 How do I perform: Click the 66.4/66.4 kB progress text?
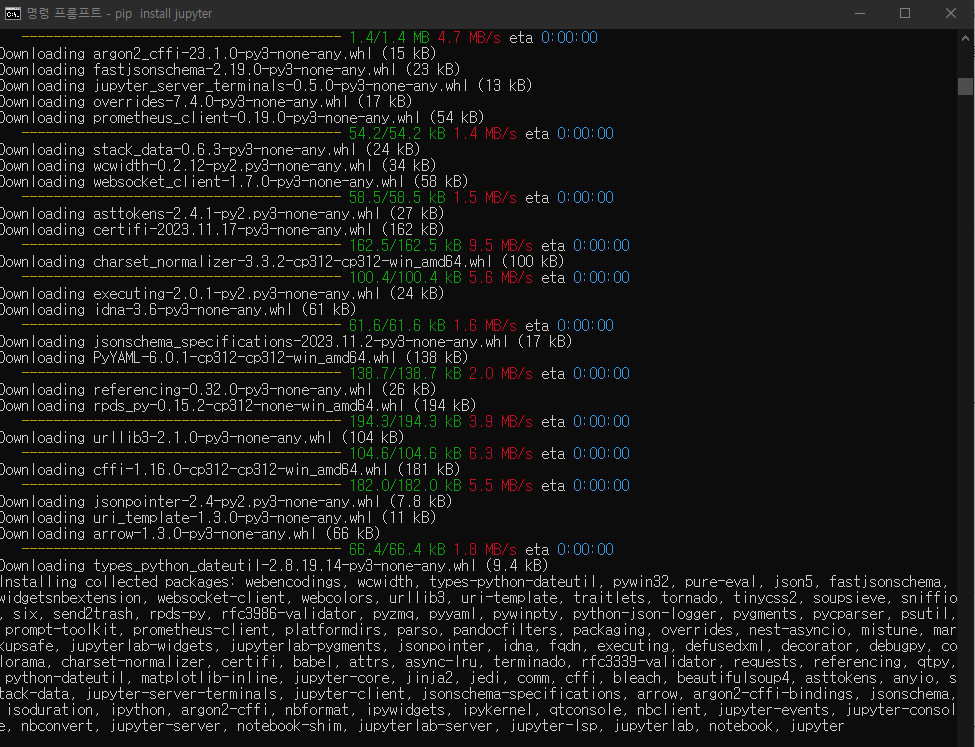tap(397, 550)
